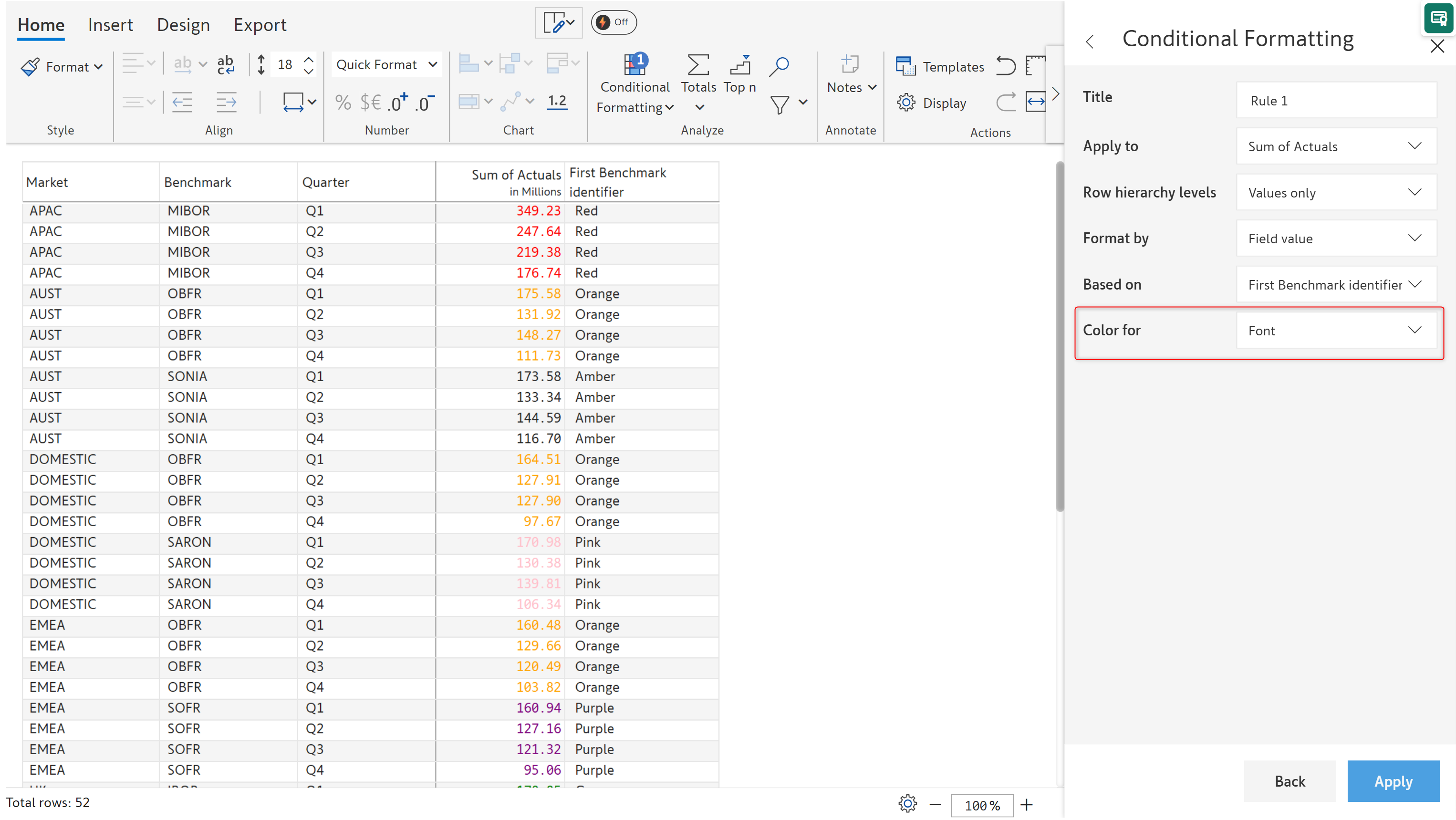Open the Totals sigma tool
Screen dimensions: 1456x820
click(x=698, y=65)
